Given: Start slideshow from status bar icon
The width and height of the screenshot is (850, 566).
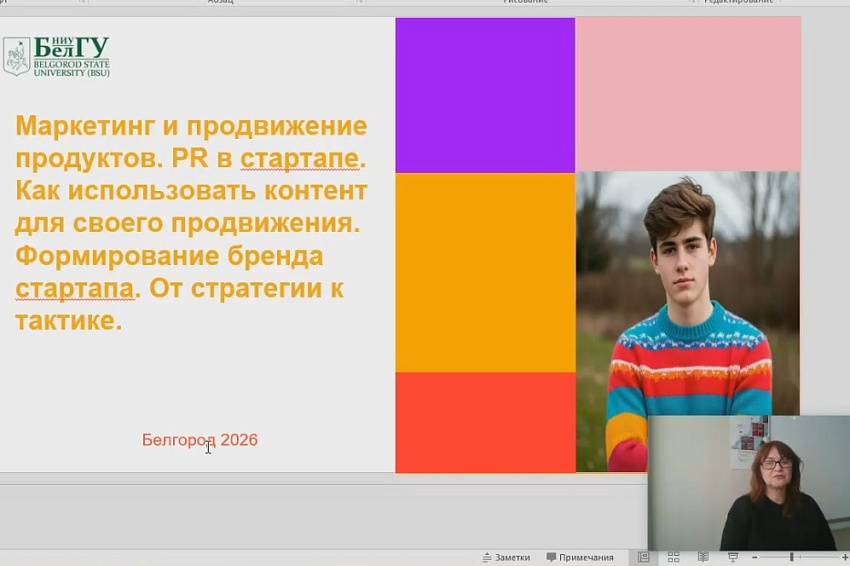Looking at the screenshot, I should [x=733, y=557].
